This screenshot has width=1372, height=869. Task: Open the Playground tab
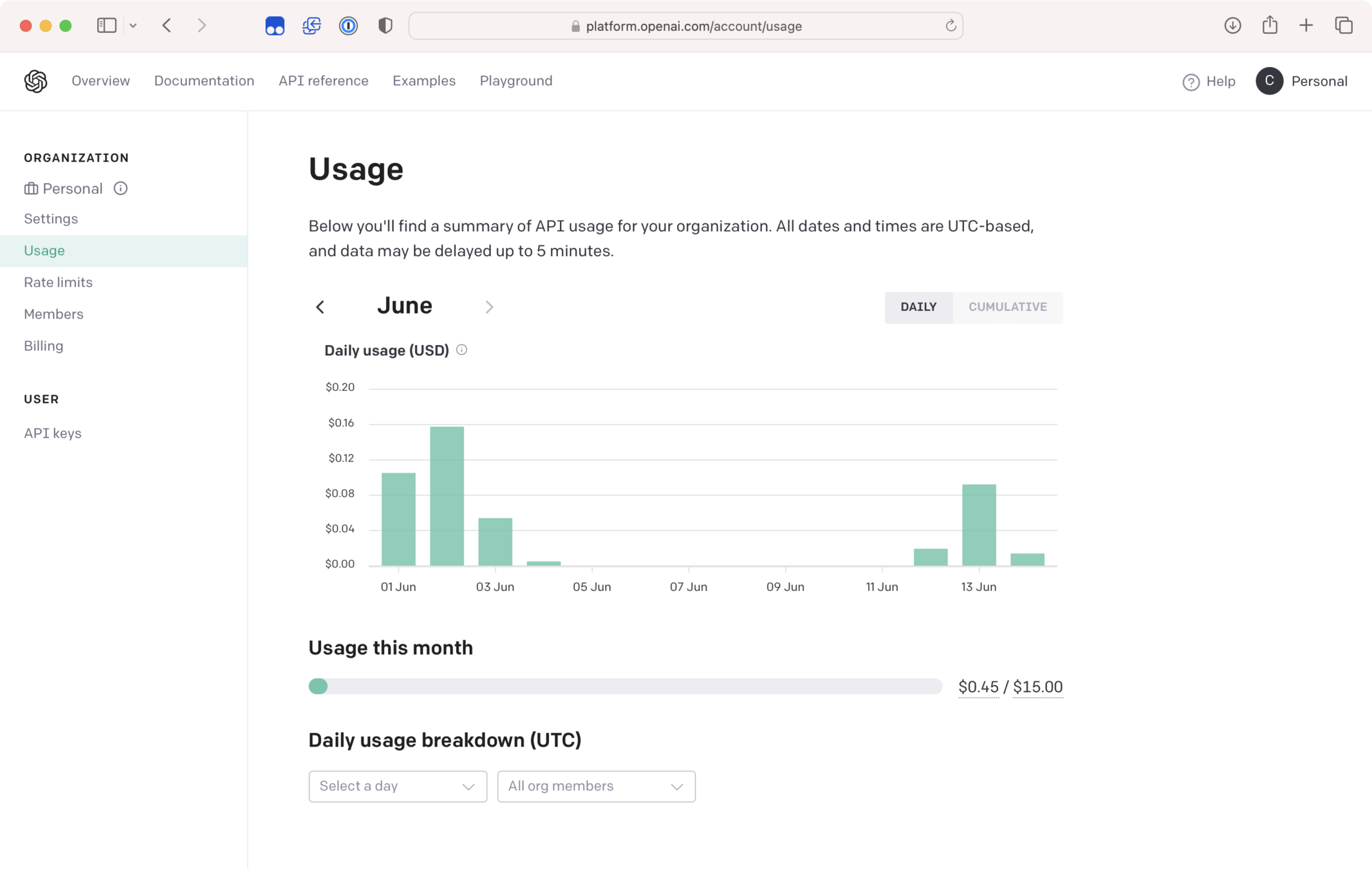coord(515,81)
